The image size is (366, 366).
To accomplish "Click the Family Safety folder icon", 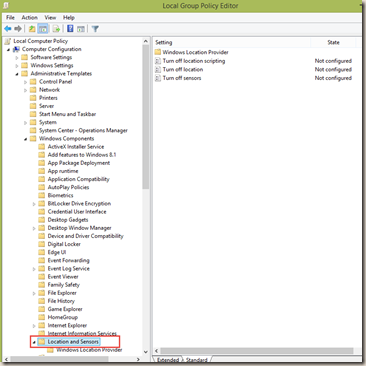I will click(x=42, y=285).
